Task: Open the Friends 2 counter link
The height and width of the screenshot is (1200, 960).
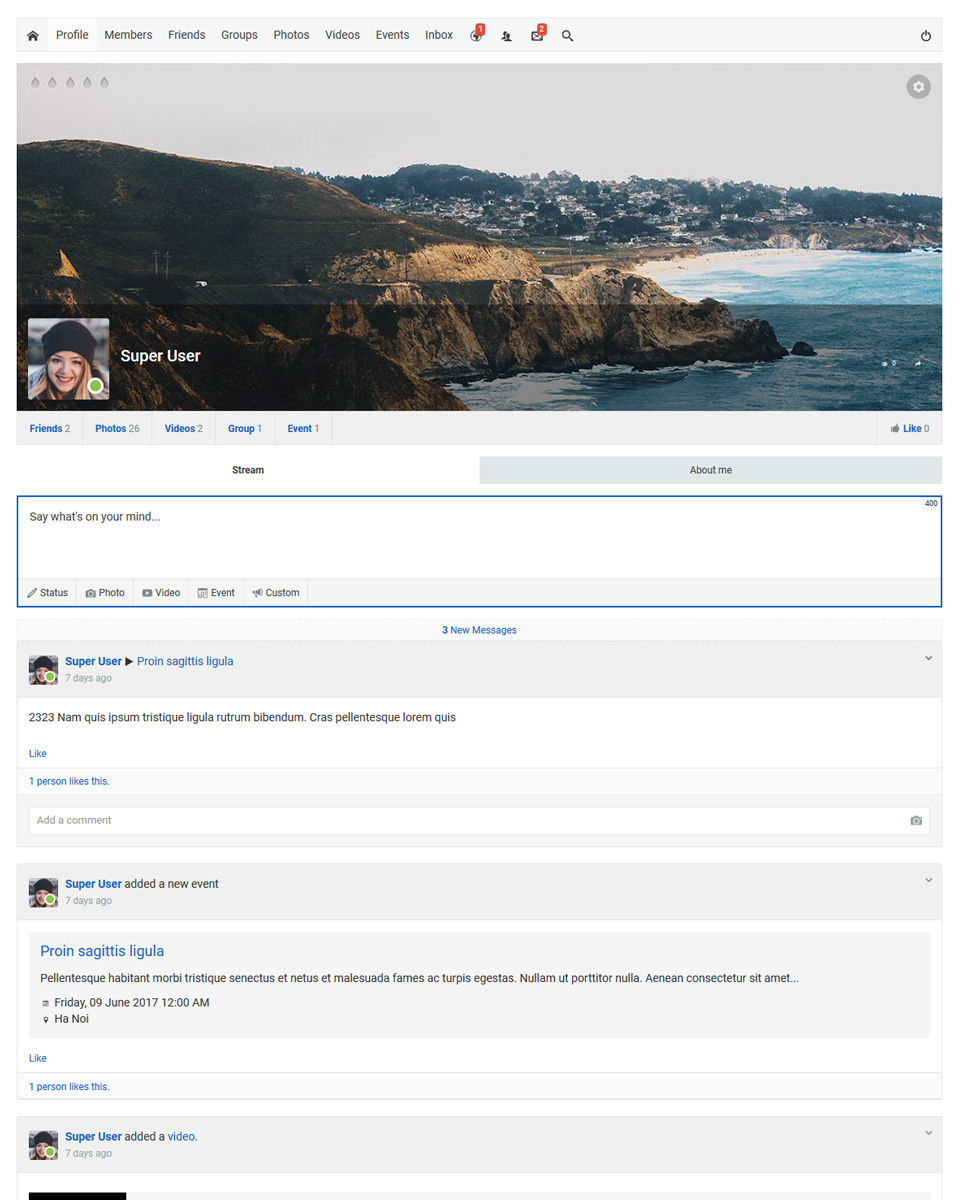Action: click(x=50, y=429)
